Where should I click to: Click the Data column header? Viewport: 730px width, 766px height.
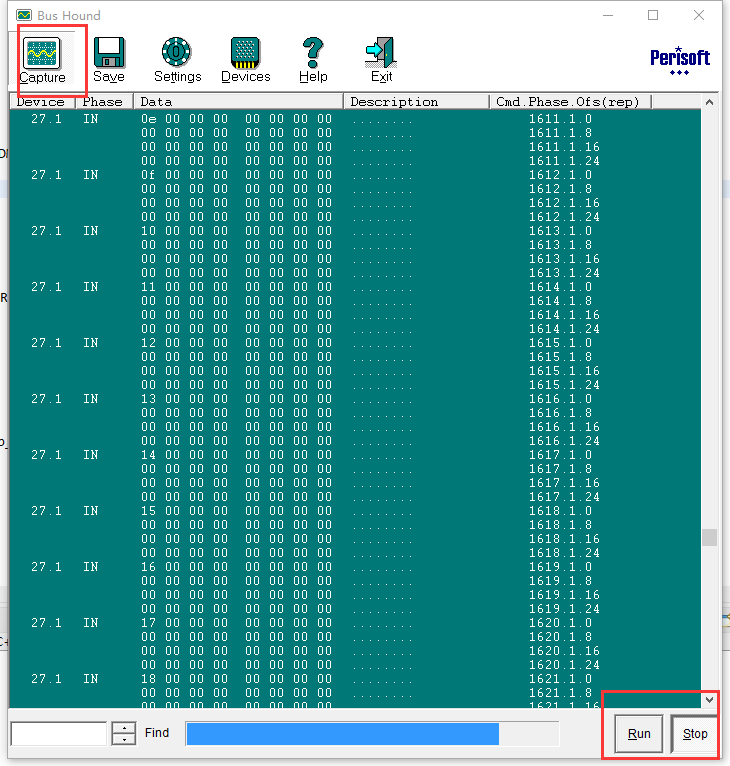(x=238, y=102)
